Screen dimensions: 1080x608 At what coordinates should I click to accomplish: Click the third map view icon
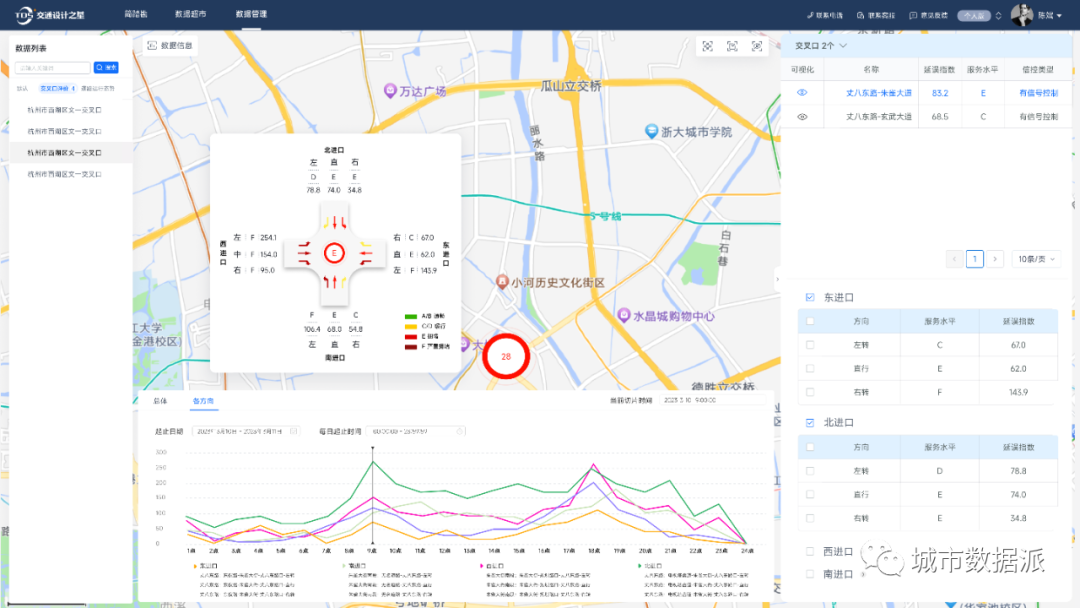[757, 46]
